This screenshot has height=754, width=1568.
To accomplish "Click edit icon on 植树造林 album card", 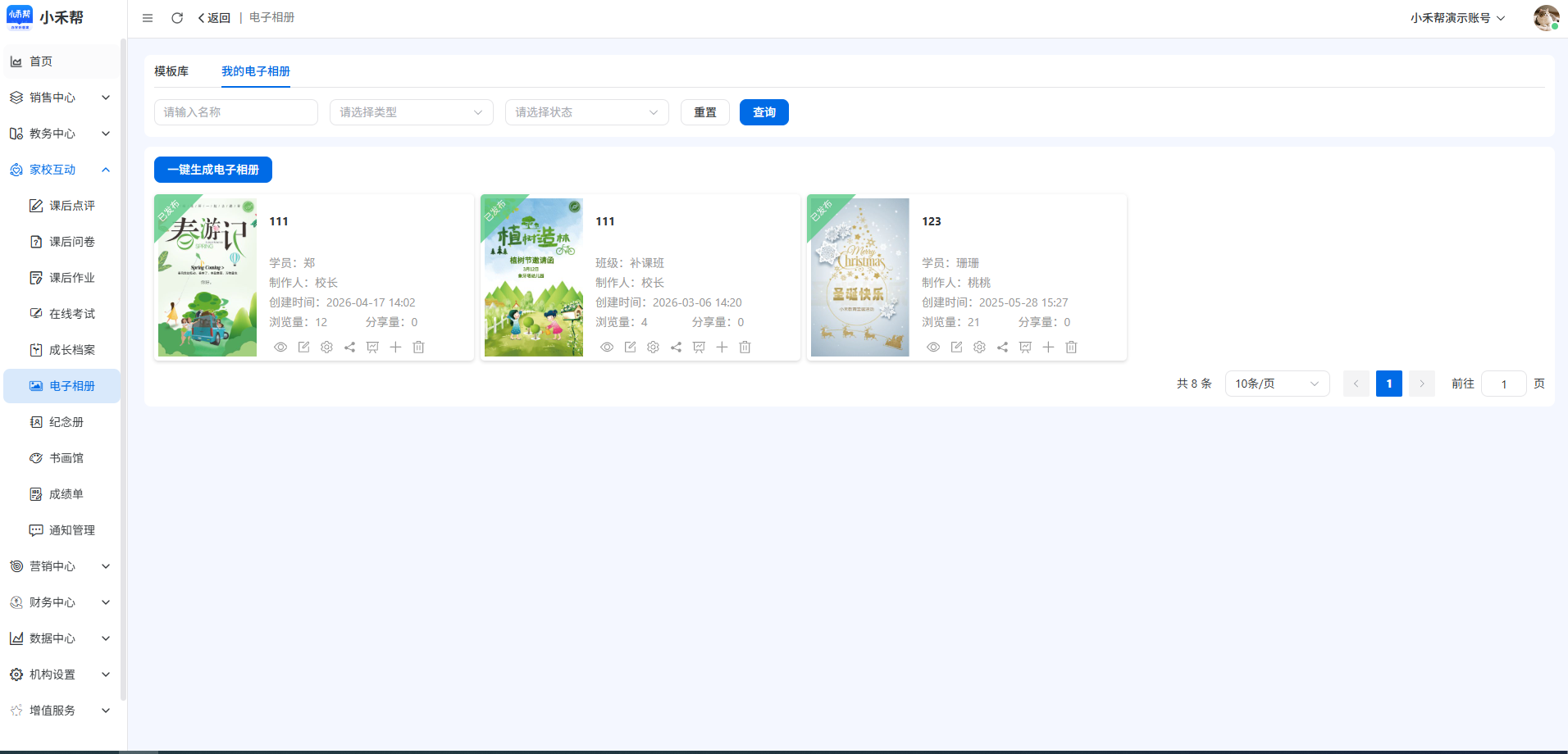I will point(630,347).
